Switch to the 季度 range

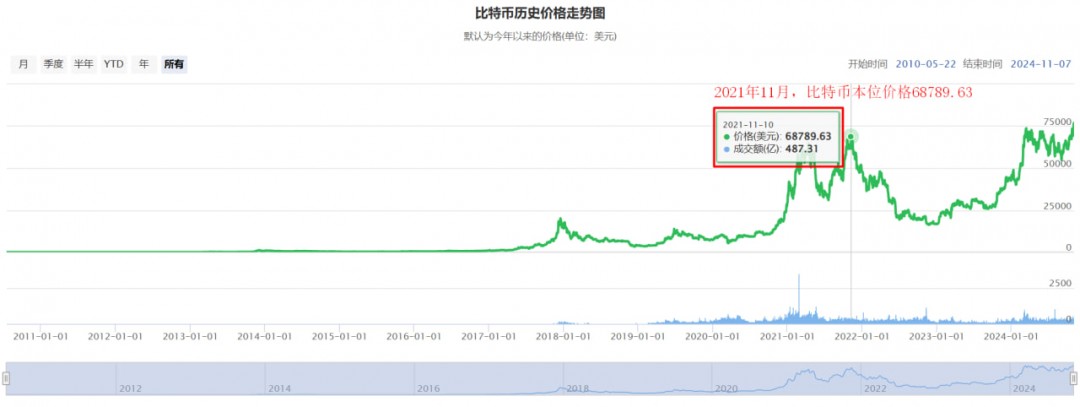pyautogui.click(x=53, y=64)
